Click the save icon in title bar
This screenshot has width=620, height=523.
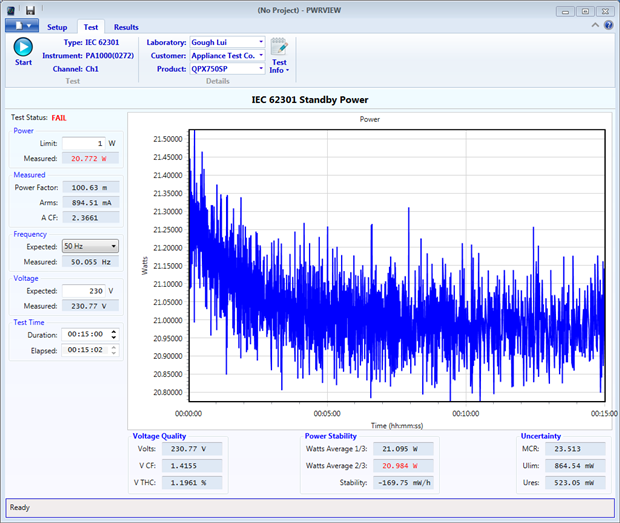tap(30, 10)
